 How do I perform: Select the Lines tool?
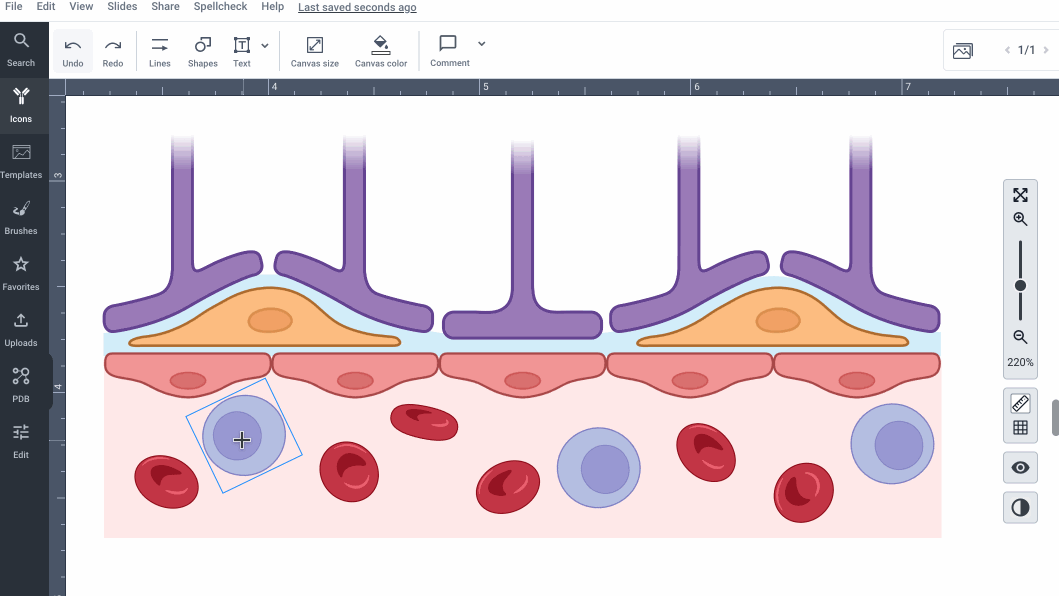[x=160, y=51]
